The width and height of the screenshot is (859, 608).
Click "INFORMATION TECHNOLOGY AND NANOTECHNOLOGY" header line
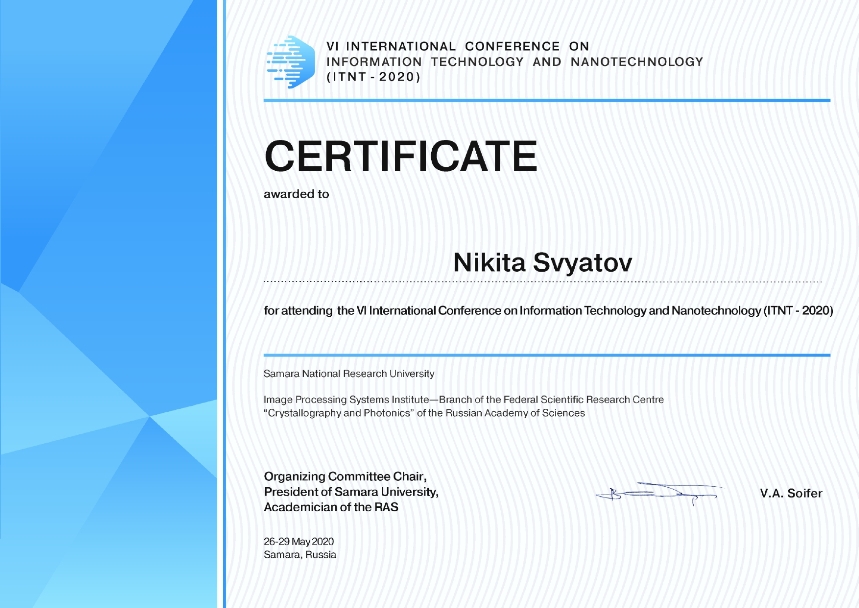tap(514, 62)
